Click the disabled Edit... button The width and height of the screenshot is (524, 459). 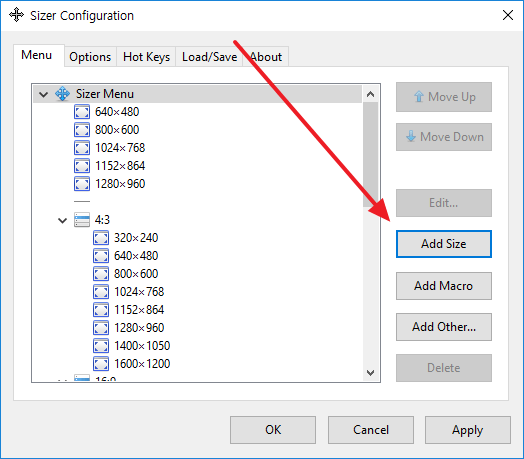[x=444, y=203]
